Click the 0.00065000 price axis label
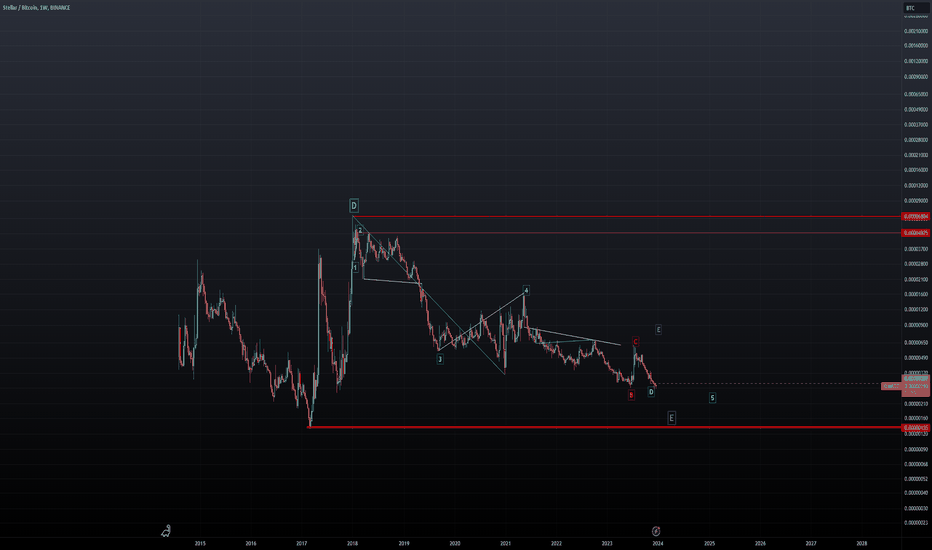 (916, 94)
